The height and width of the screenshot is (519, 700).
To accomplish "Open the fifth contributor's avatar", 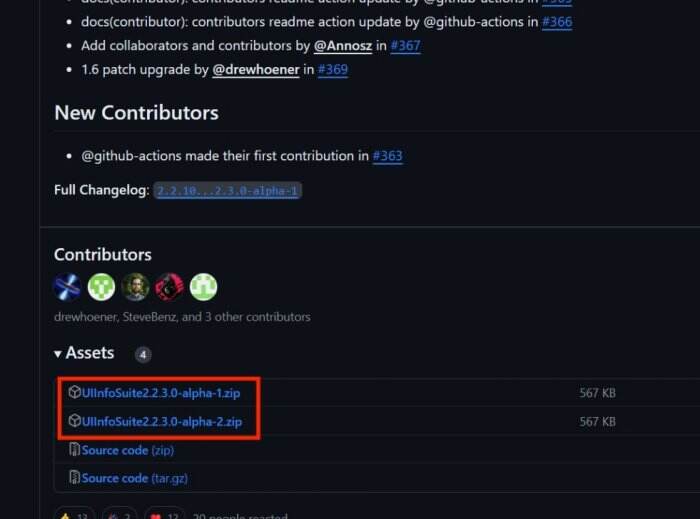I will [203, 287].
